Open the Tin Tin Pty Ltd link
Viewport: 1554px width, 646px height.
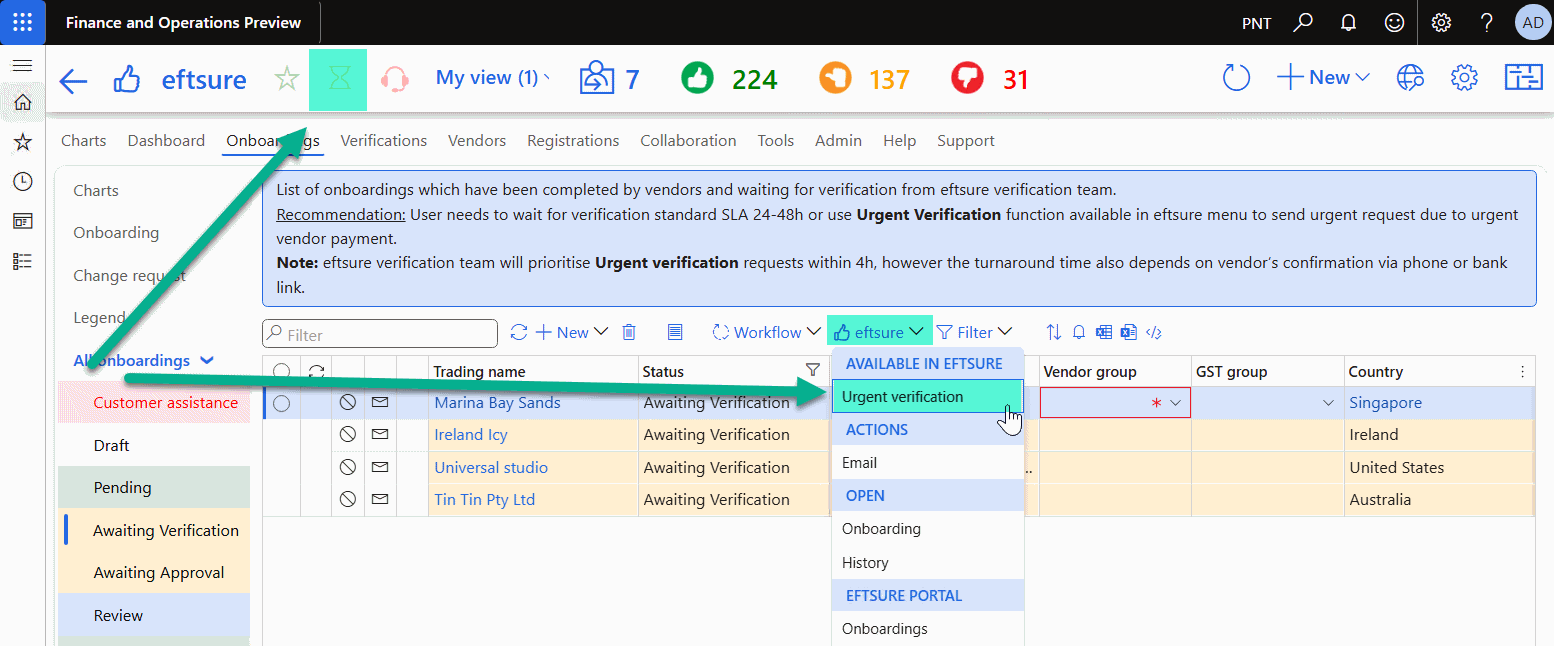tap(484, 500)
